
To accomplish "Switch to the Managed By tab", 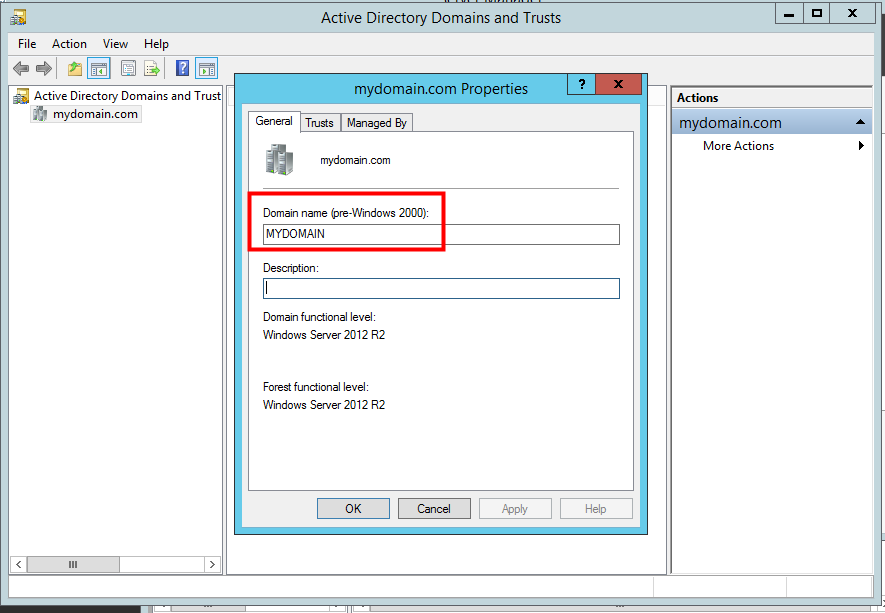I will 377,123.
